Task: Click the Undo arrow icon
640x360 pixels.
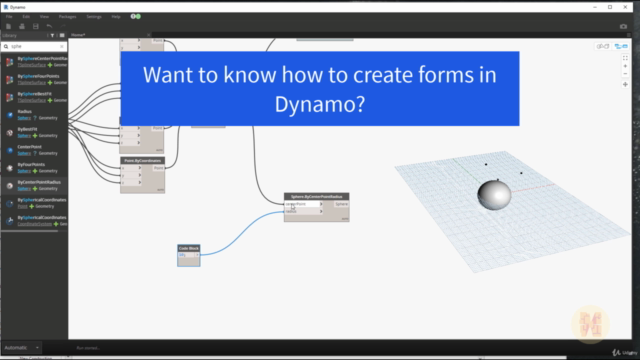Action: click(x=49, y=26)
